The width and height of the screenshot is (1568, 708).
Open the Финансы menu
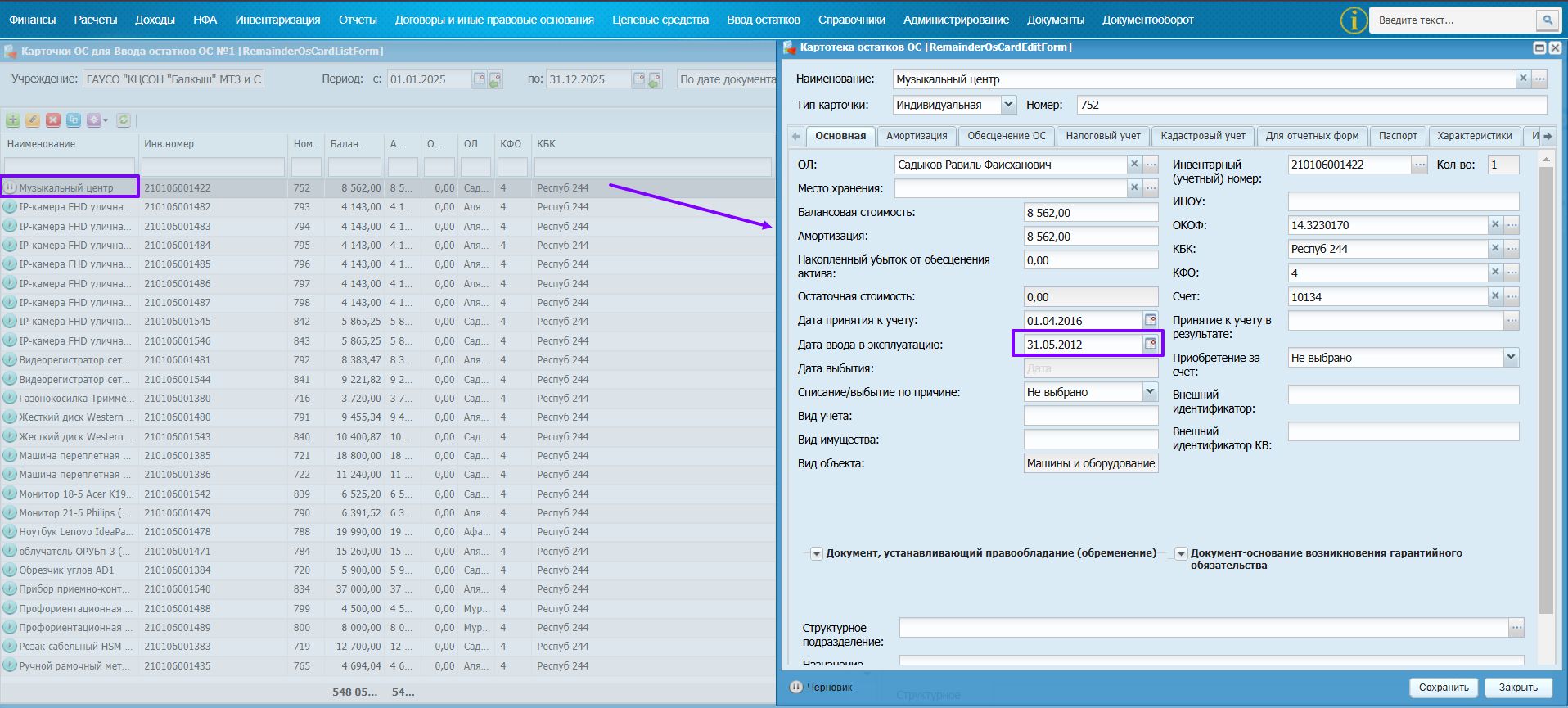pos(33,20)
